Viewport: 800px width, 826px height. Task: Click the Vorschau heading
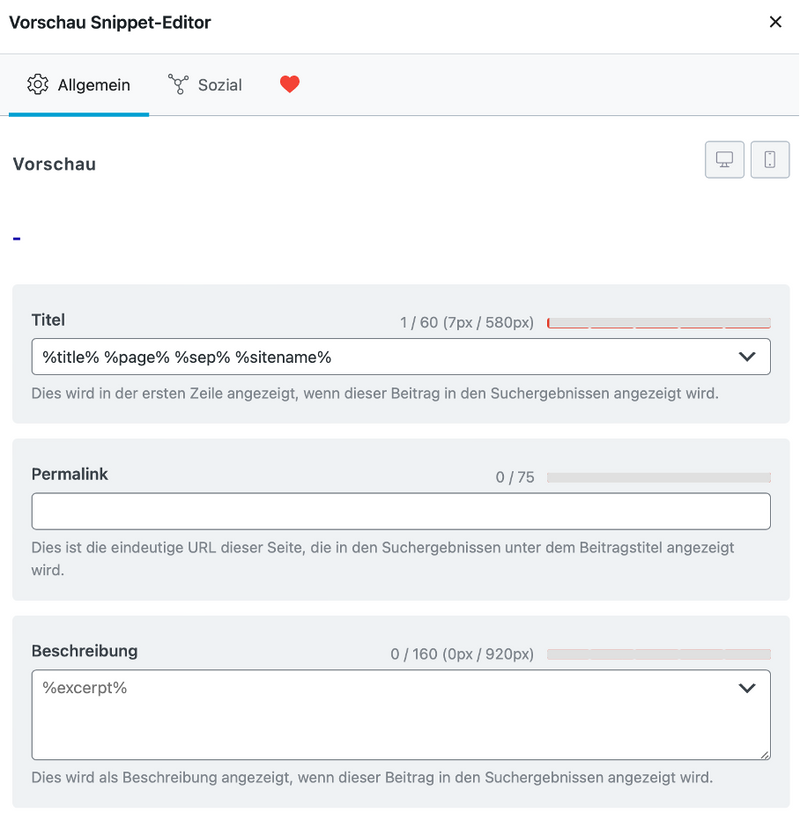(54, 164)
